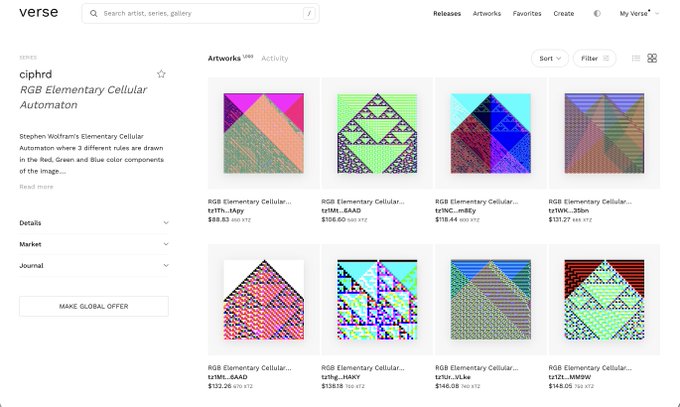Switch to grid view layout

[652, 58]
